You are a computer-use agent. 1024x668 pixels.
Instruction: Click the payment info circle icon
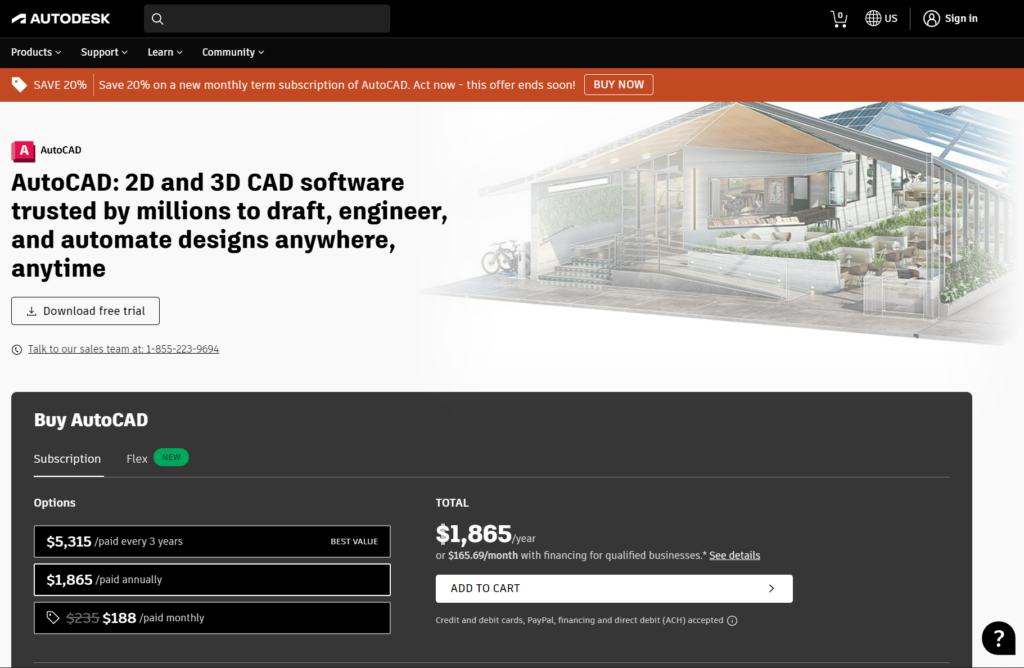point(732,620)
